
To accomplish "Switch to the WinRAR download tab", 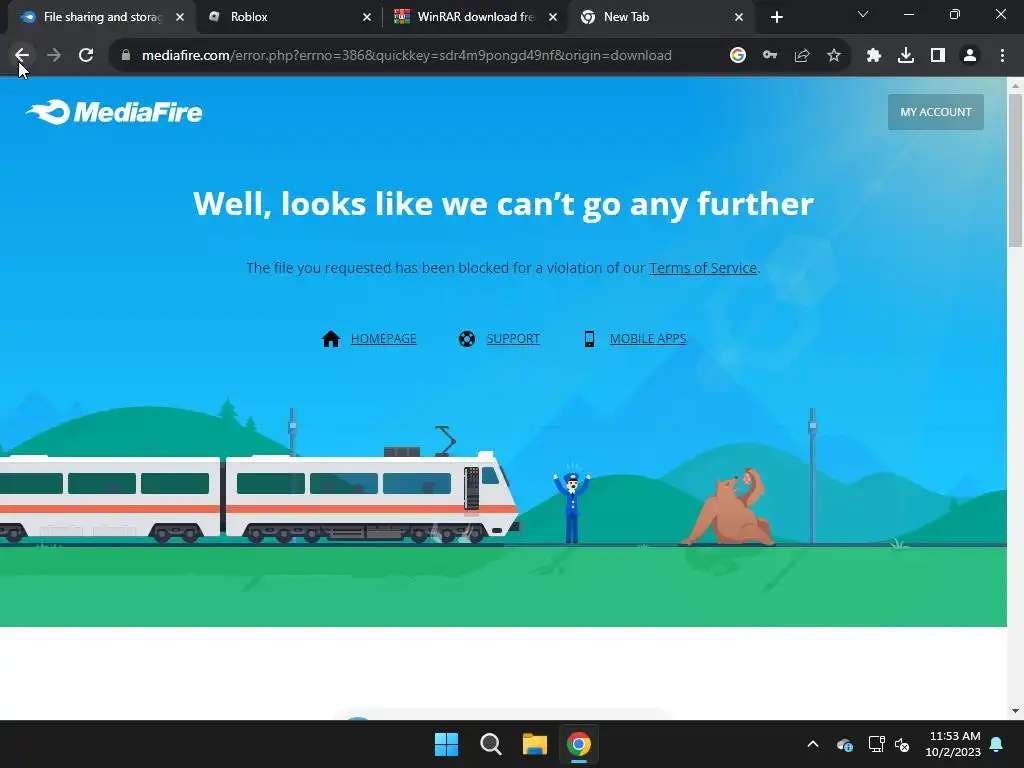I will pos(475,17).
